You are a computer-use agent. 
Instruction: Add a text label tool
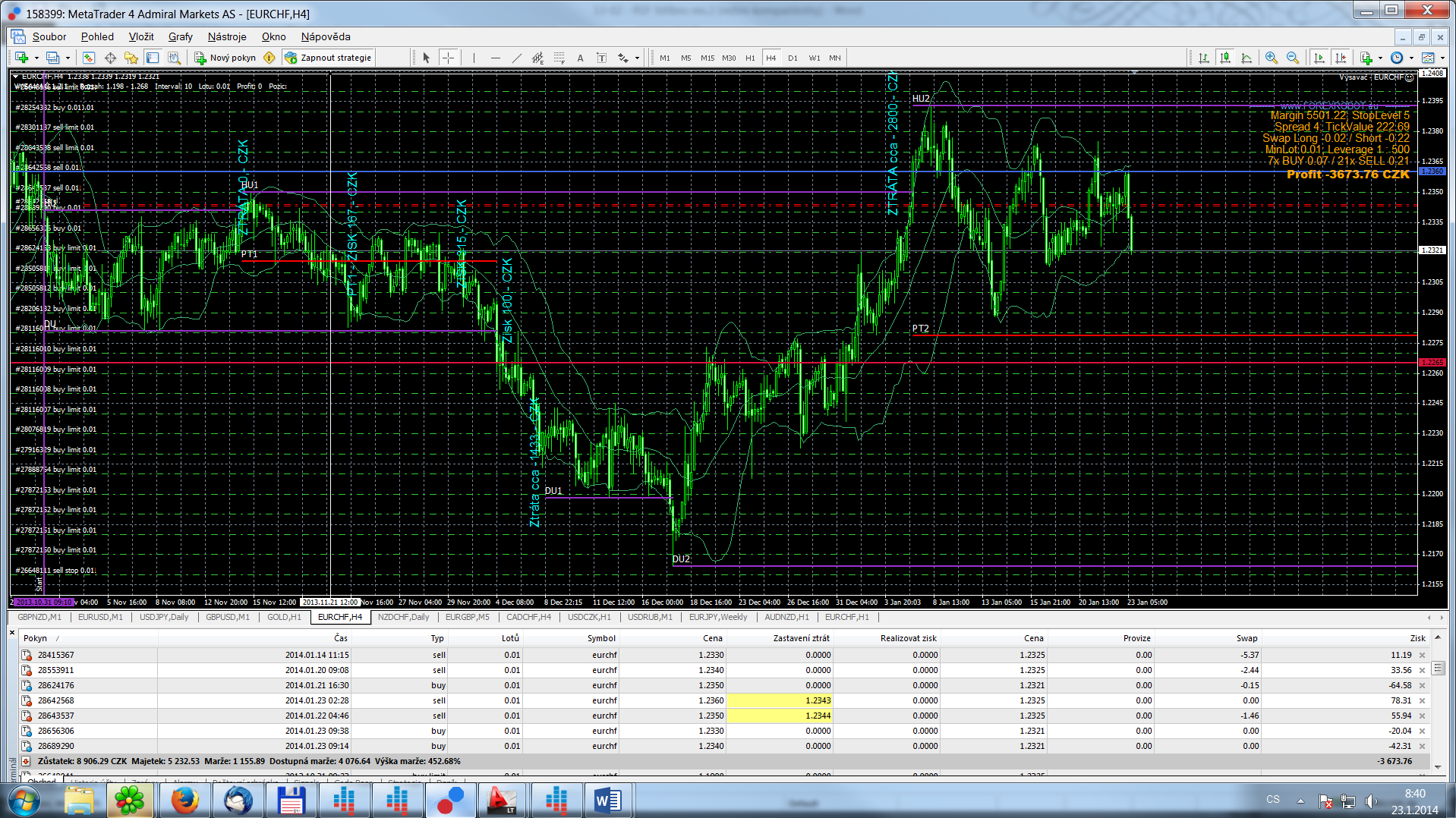[x=601, y=58]
